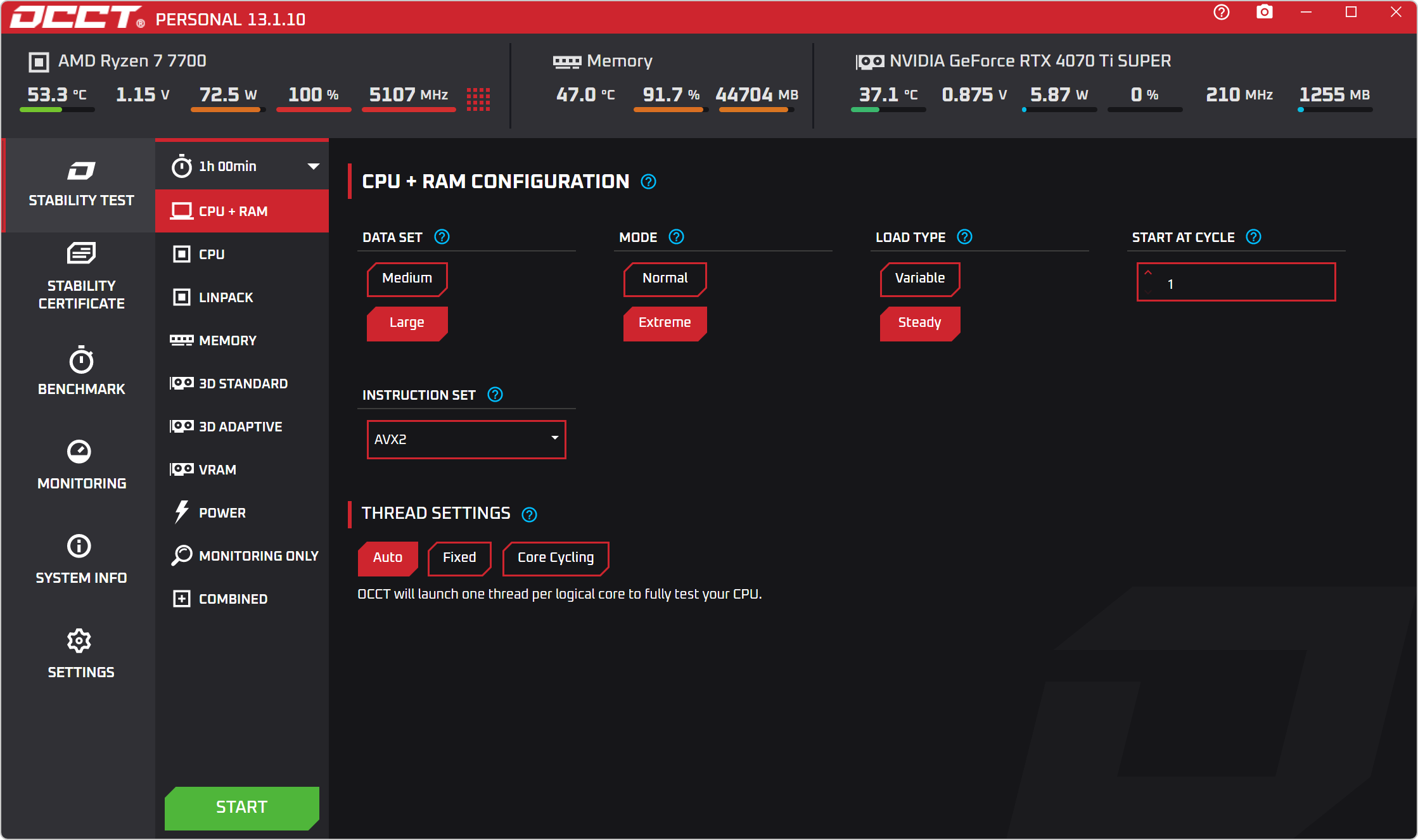Go to the Monitoring gauge section
1418x840 pixels.
click(81, 466)
